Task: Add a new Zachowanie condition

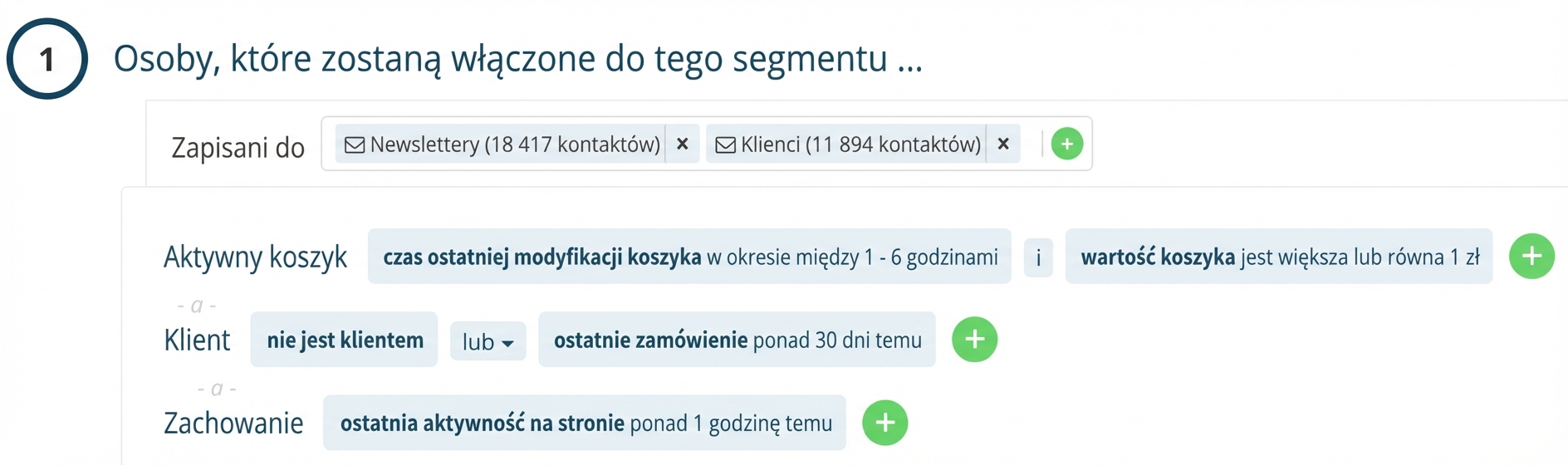Action: pos(884,423)
